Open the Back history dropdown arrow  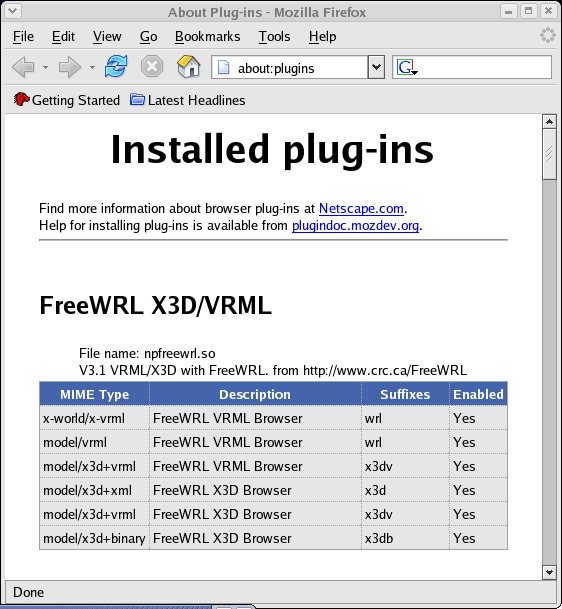45,67
